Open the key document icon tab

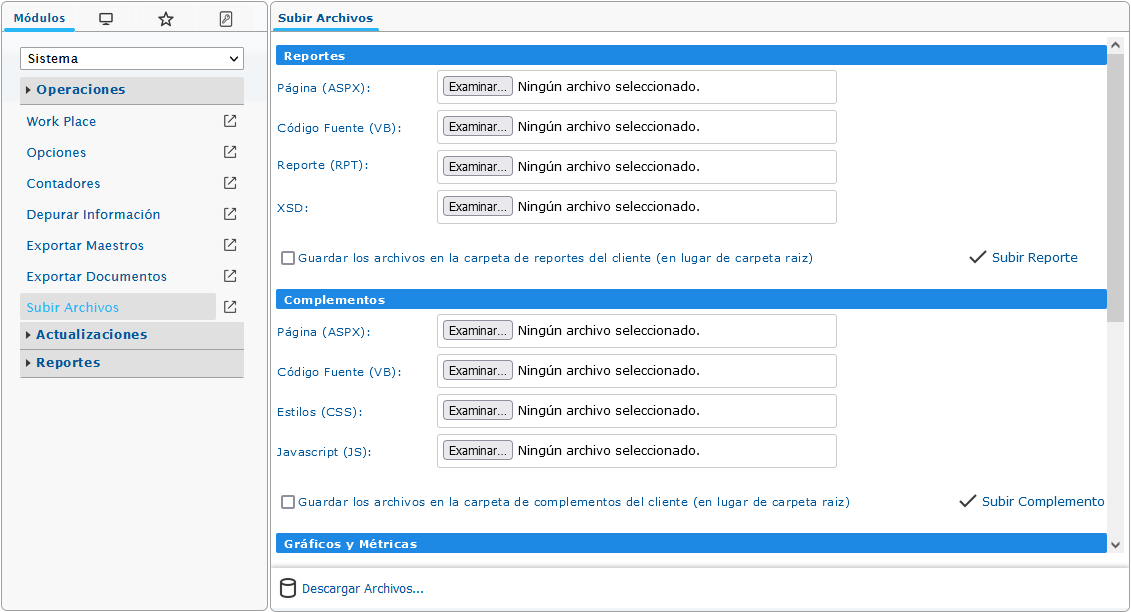(226, 19)
